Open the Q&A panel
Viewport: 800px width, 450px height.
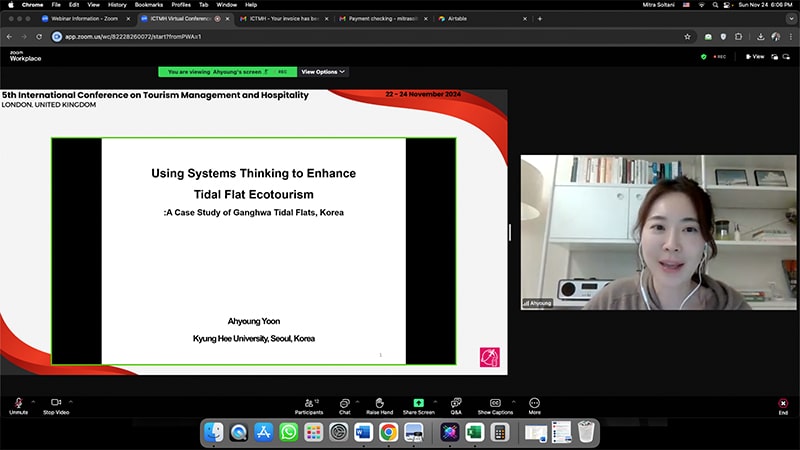point(456,402)
